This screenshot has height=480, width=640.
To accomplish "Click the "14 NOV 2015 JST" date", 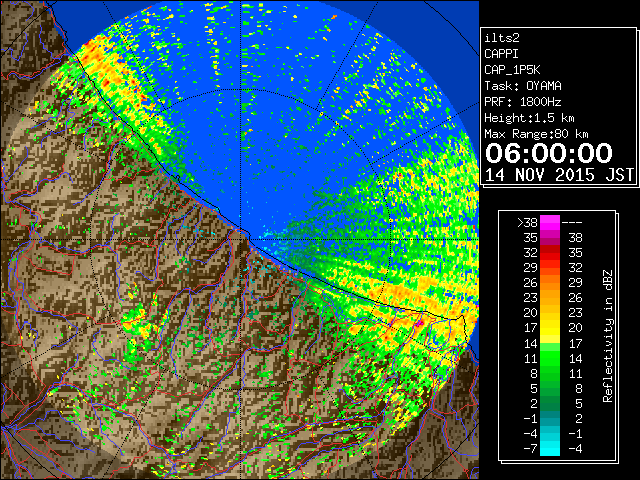I will pyautogui.click(x=559, y=175).
